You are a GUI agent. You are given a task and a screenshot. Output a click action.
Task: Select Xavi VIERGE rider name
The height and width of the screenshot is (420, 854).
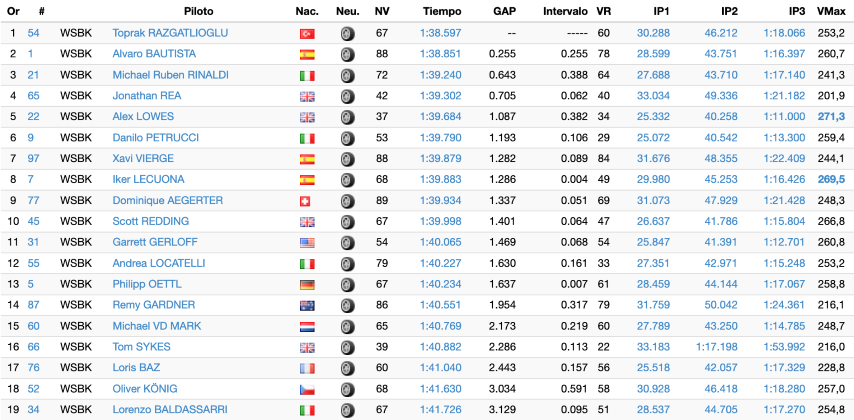pyautogui.click(x=143, y=159)
